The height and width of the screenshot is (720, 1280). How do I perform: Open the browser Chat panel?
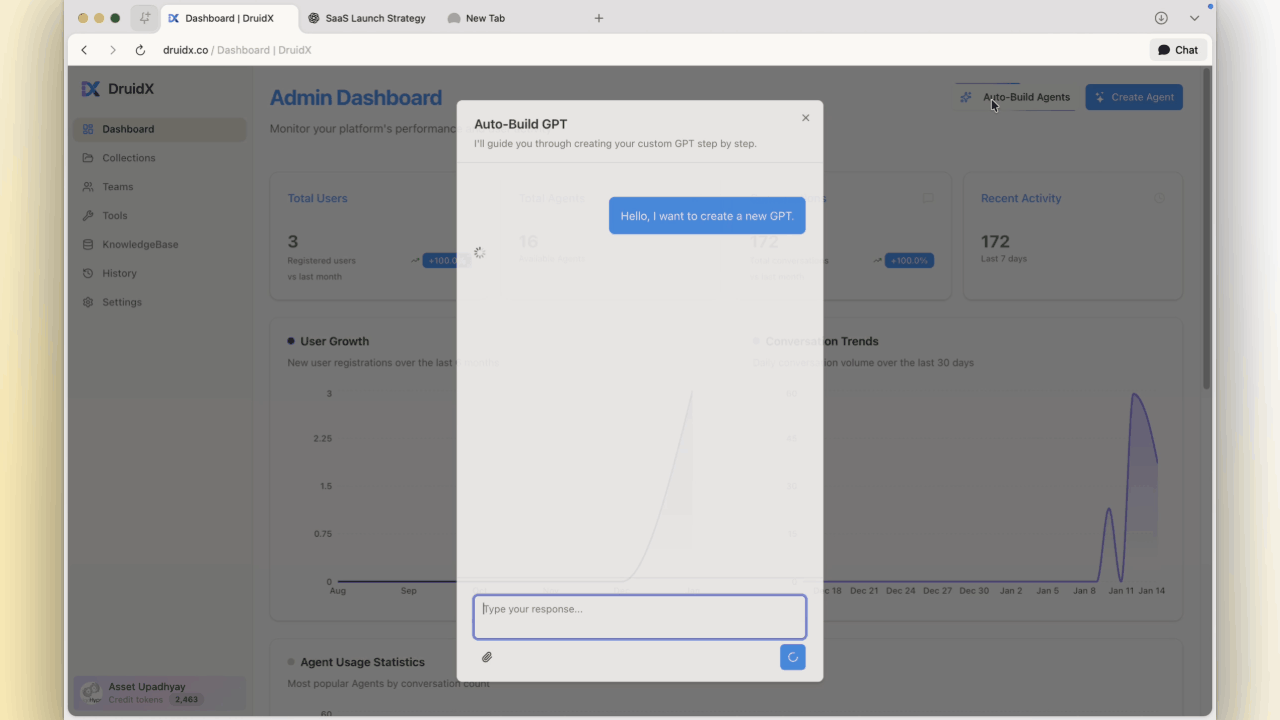pos(1178,50)
